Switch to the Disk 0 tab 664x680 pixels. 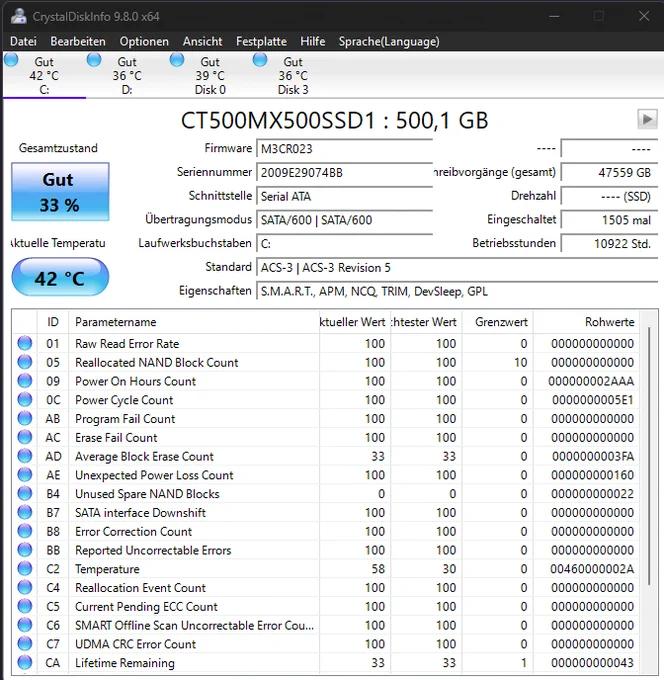pyautogui.click(x=210, y=75)
